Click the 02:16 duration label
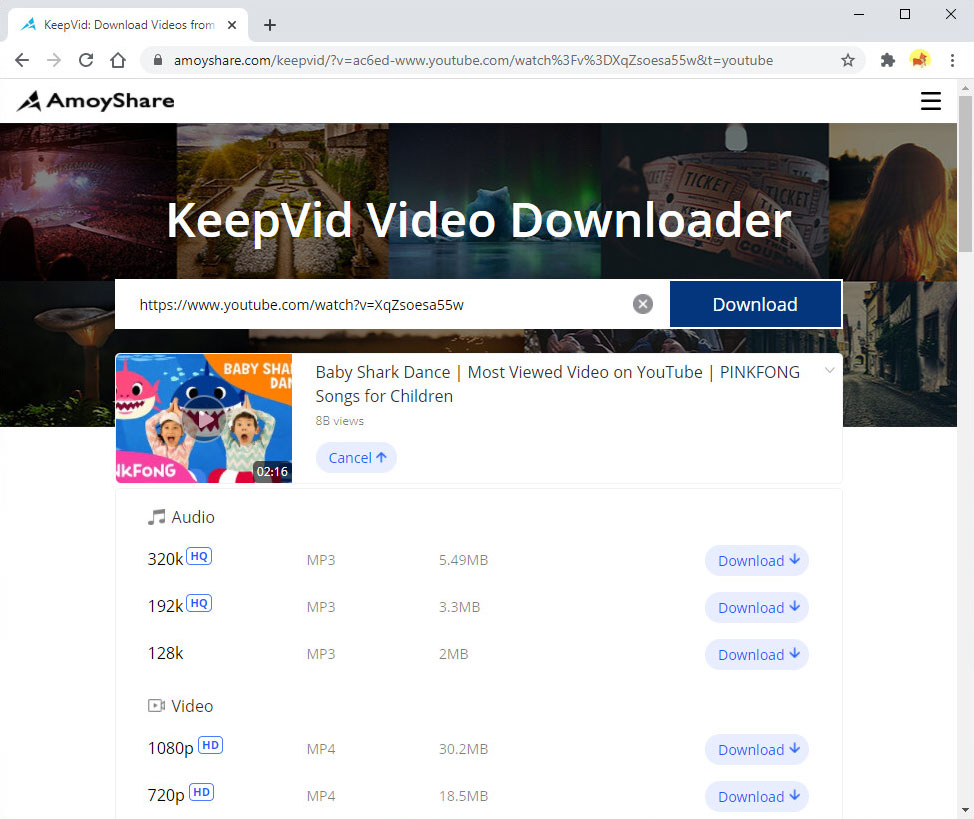The height and width of the screenshot is (819, 974). coord(272,472)
